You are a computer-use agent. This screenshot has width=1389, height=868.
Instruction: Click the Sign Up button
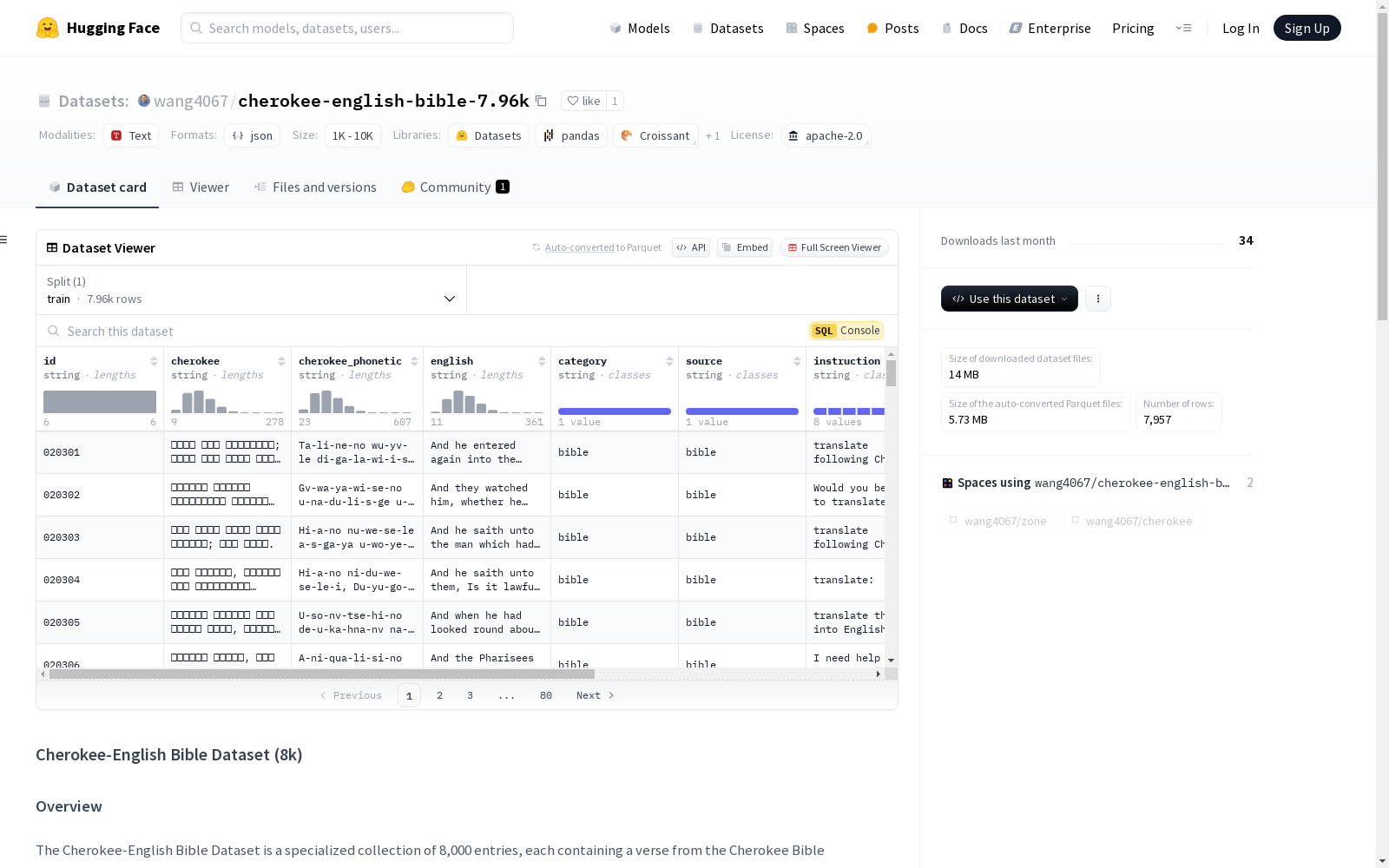[1307, 28]
